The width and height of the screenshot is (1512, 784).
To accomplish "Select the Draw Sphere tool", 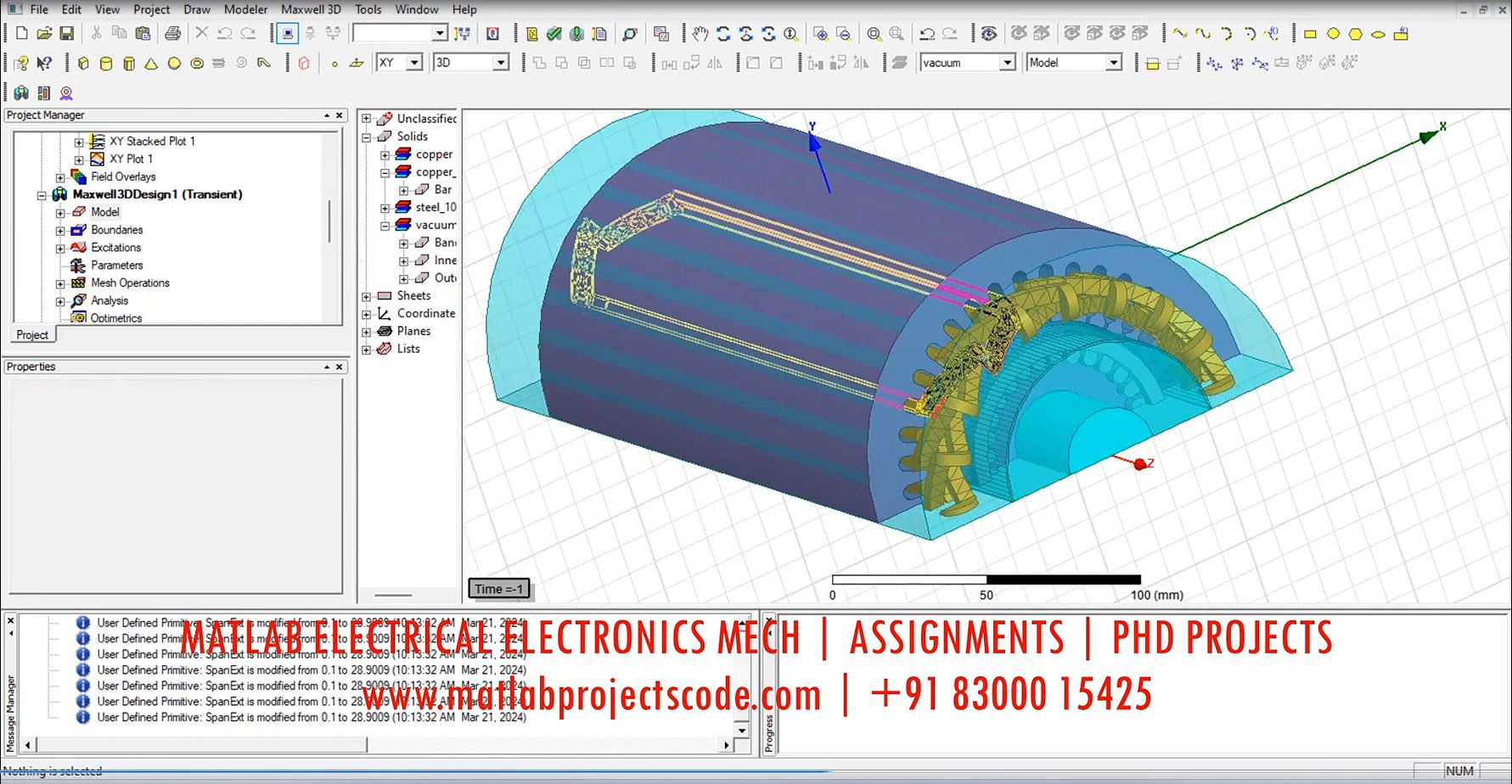I will click(x=173, y=62).
